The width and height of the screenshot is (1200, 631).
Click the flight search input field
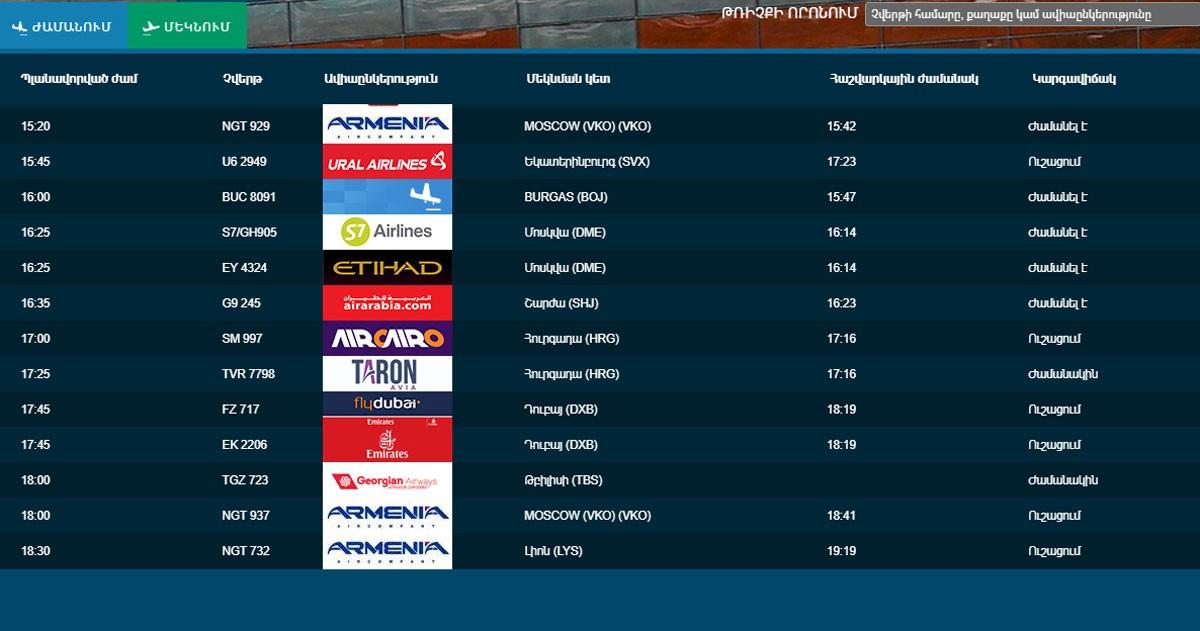click(1031, 13)
